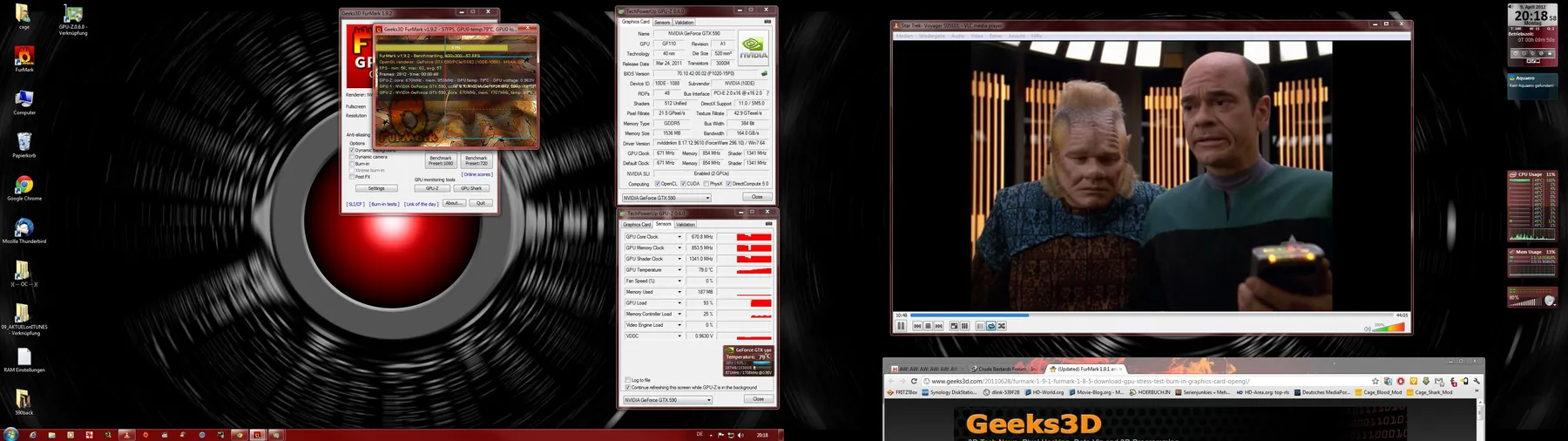This screenshot has width=1568, height=441.
Task: Click GPU-Z BIOS save icon
Action: coord(763,73)
